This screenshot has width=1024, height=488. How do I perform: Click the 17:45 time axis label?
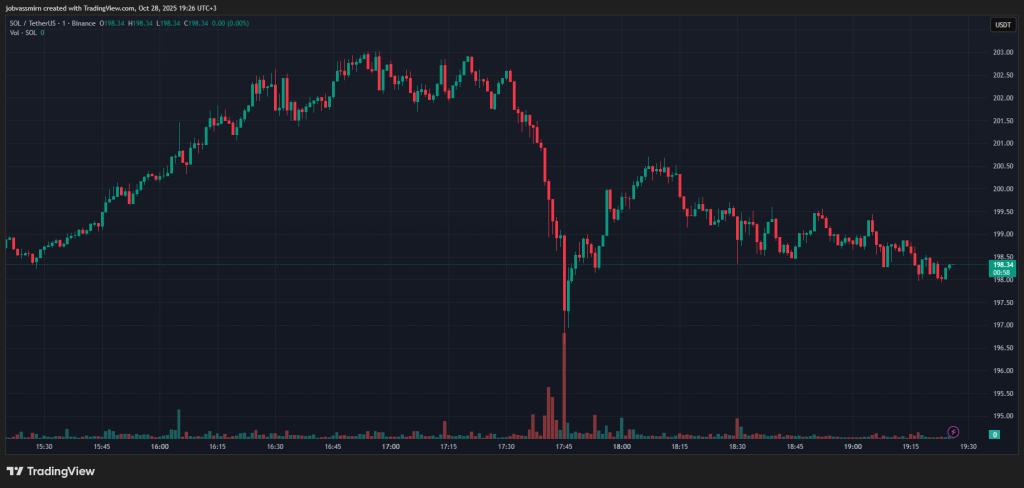564,449
